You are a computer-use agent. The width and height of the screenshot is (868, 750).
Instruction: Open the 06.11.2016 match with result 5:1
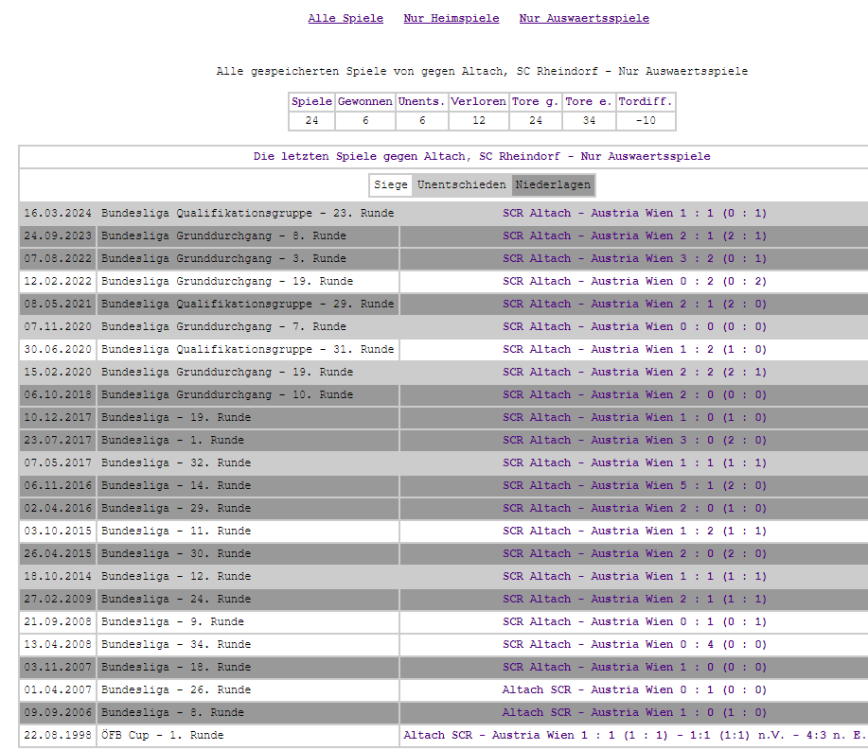click(x=634, y=485)
